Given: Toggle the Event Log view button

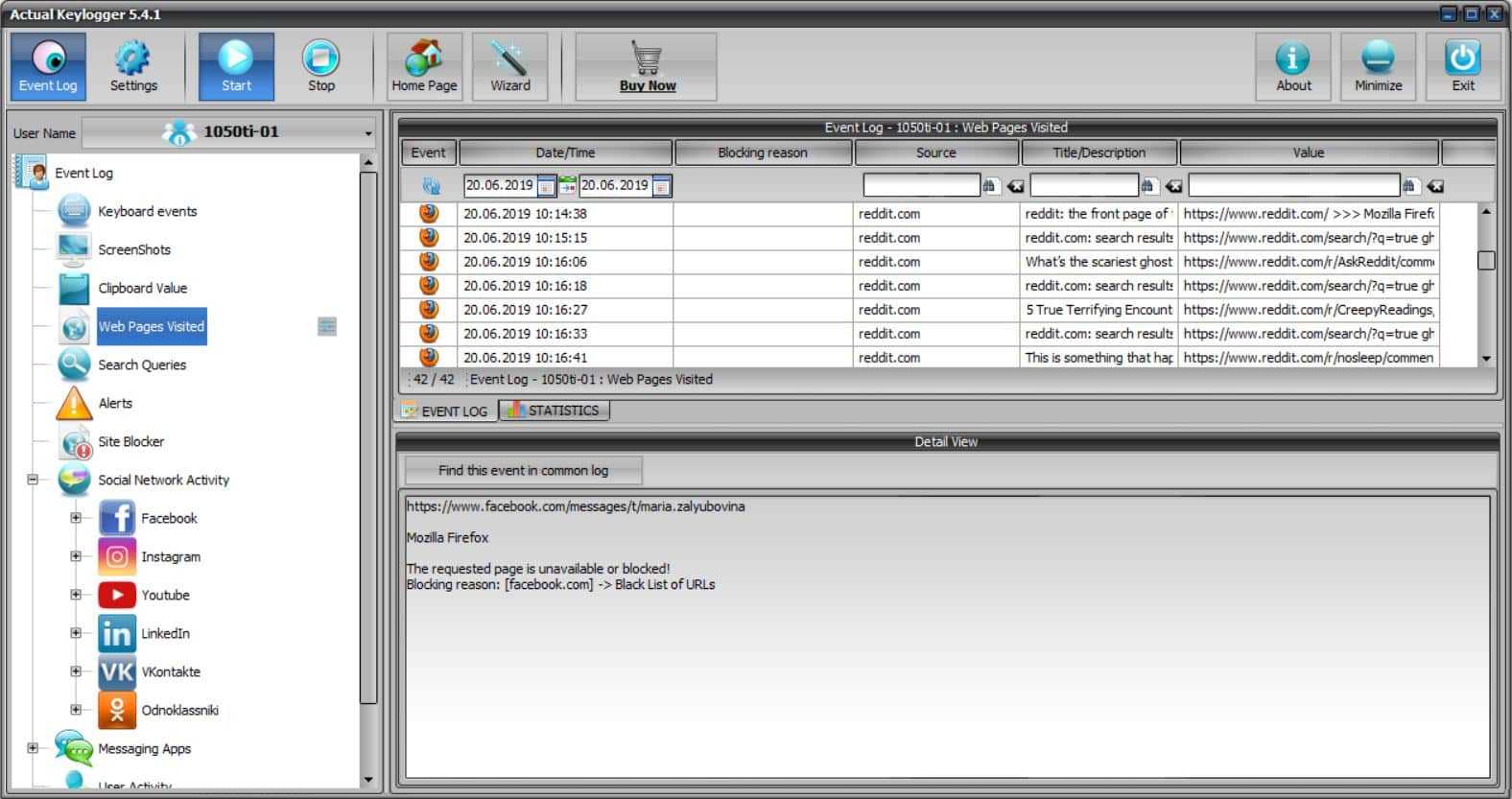Looking at the screenshot, I should pyautogui.click(x=48, y=66).
